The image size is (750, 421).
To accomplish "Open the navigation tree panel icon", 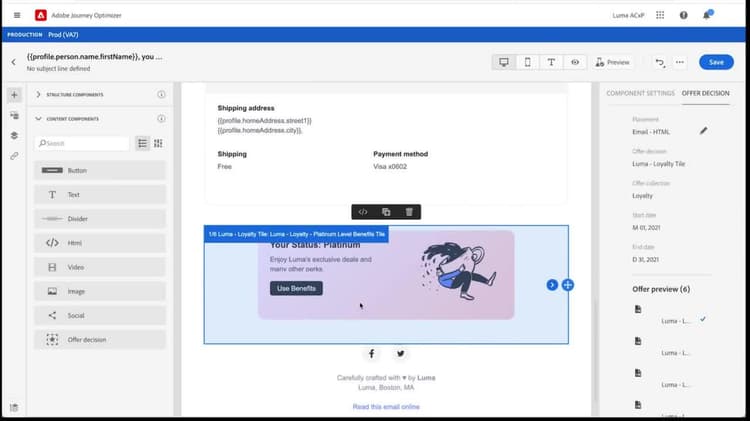I will point(14,115).
